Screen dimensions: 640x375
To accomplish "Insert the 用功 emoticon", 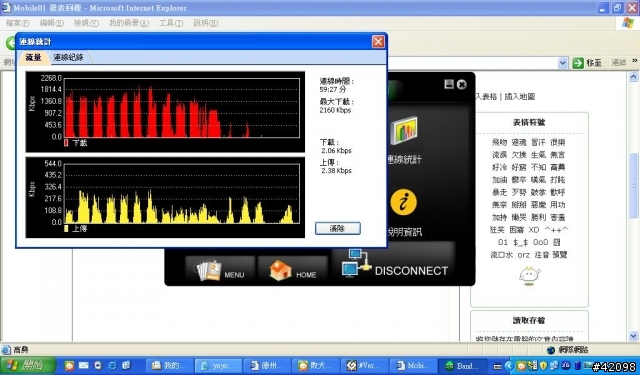I will (558, 205).
